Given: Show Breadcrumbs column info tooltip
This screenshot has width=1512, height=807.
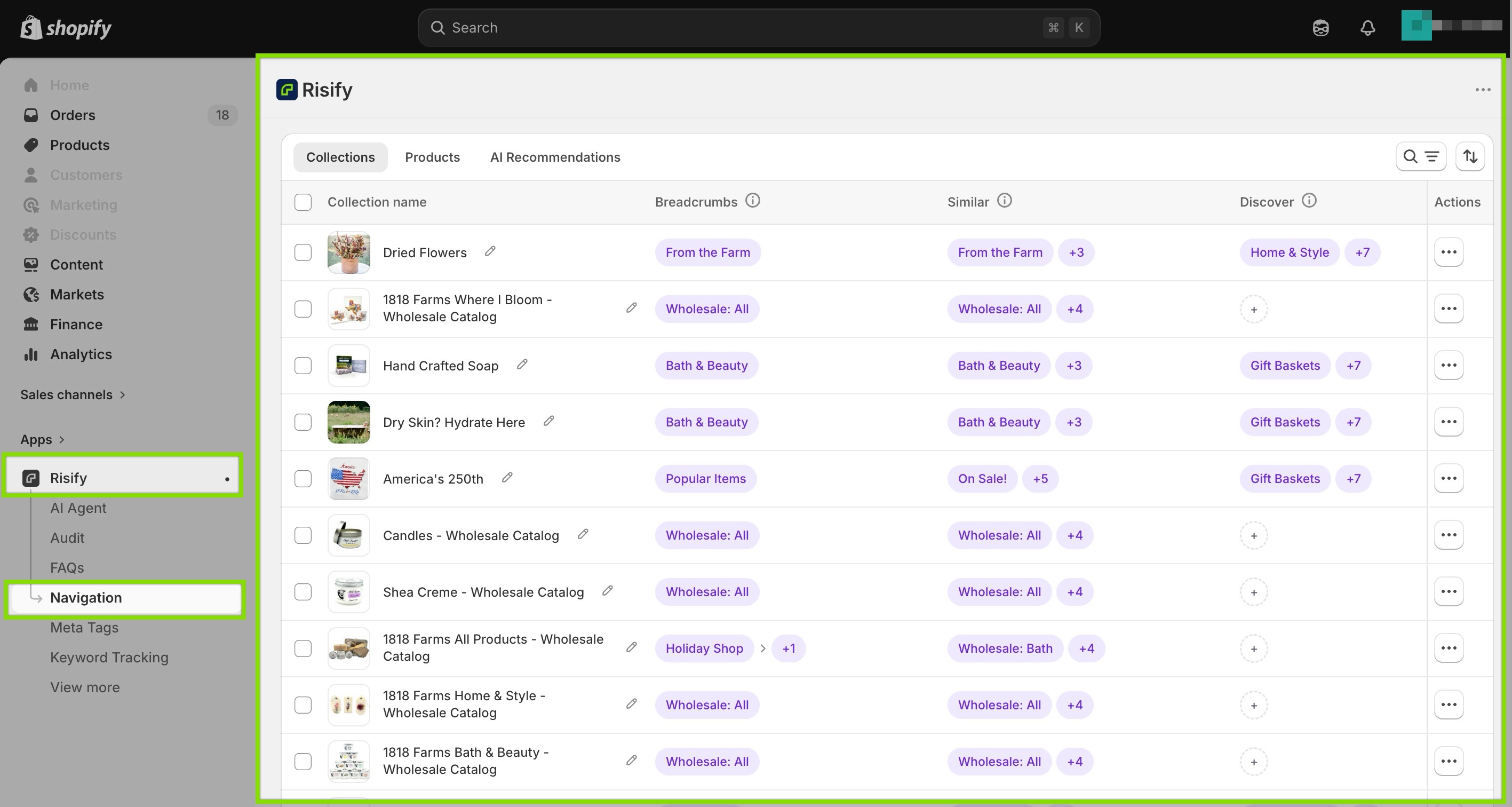Looking at the screenshot, I should [x=752, y=201].
